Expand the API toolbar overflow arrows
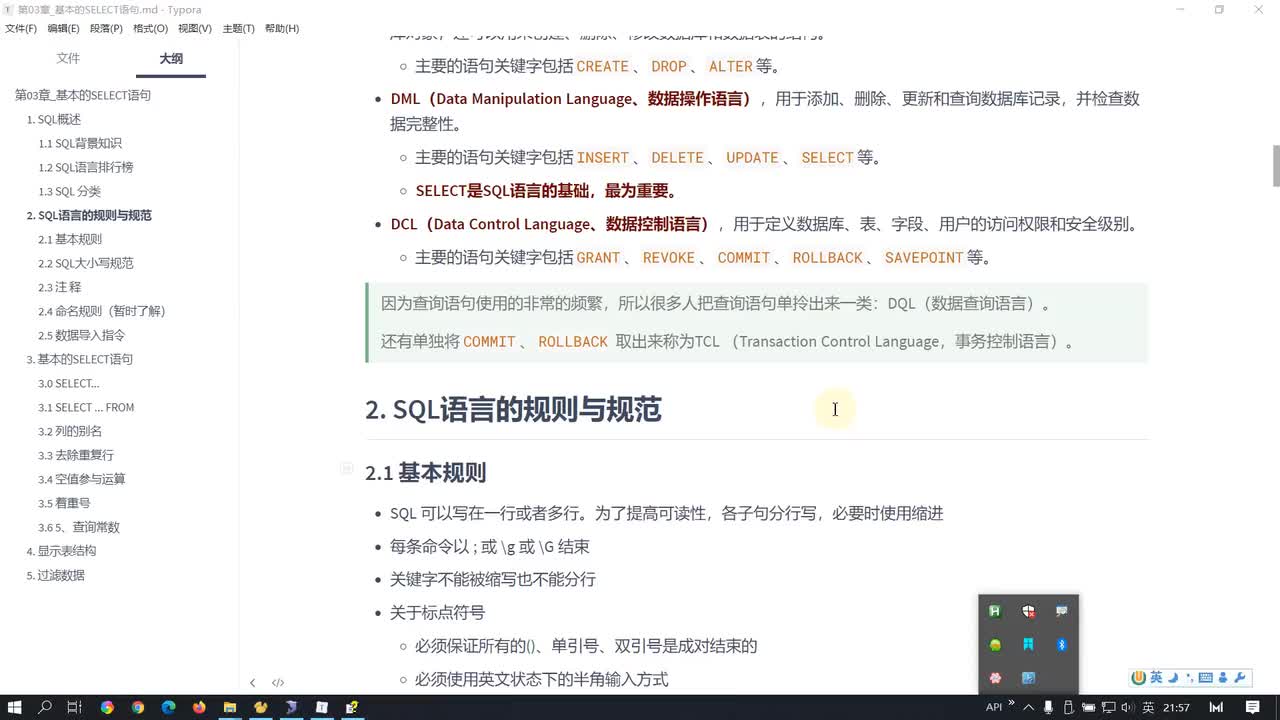The height and width of the screenshot is (720, 1280). pos(1011,702)
